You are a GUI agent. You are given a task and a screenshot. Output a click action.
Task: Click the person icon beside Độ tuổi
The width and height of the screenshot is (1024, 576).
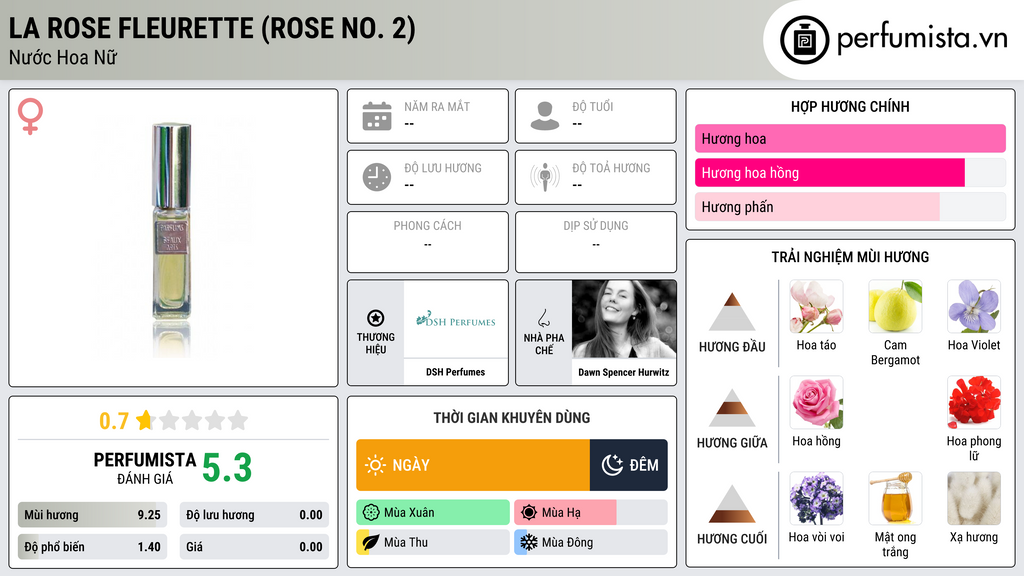(x=545, y=116)
